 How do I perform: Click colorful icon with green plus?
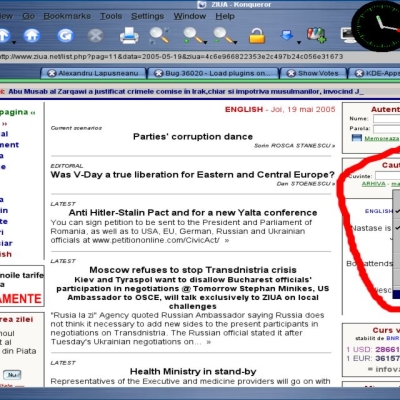click(316, 35)
